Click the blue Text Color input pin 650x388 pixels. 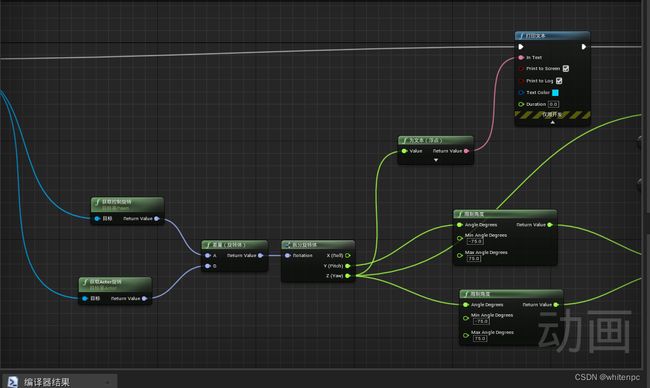coord(521,92)
